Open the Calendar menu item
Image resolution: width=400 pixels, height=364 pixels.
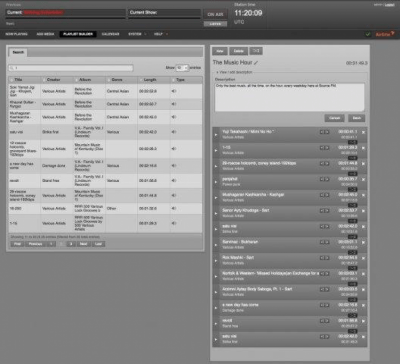(110, 34)
